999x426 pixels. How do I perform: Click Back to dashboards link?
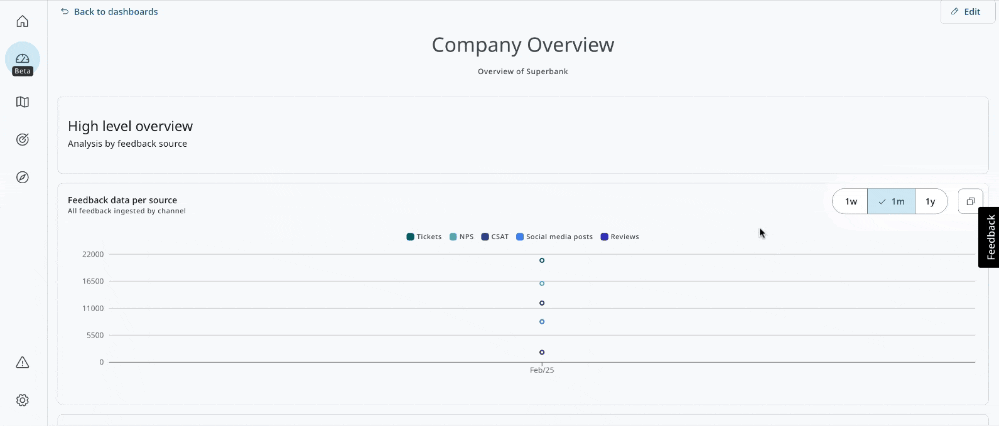109,12
